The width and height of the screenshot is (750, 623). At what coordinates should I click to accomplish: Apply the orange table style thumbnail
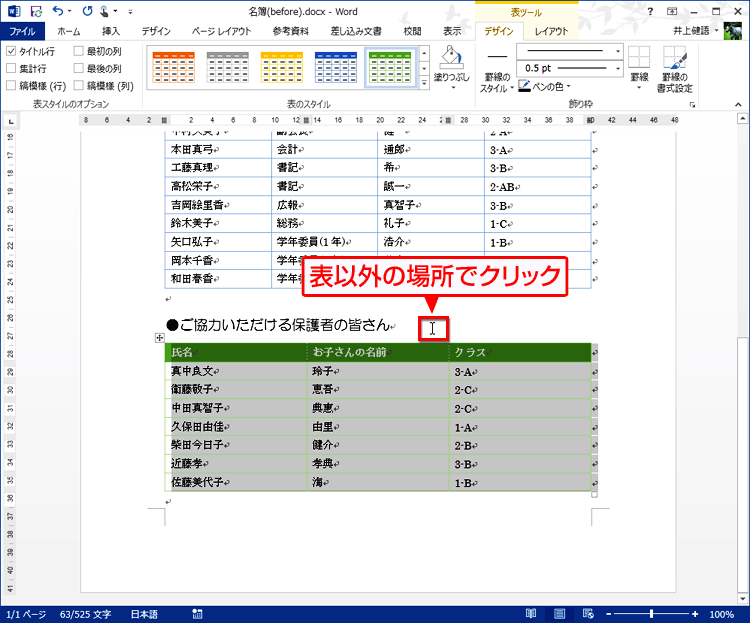(x=173, y=67)
